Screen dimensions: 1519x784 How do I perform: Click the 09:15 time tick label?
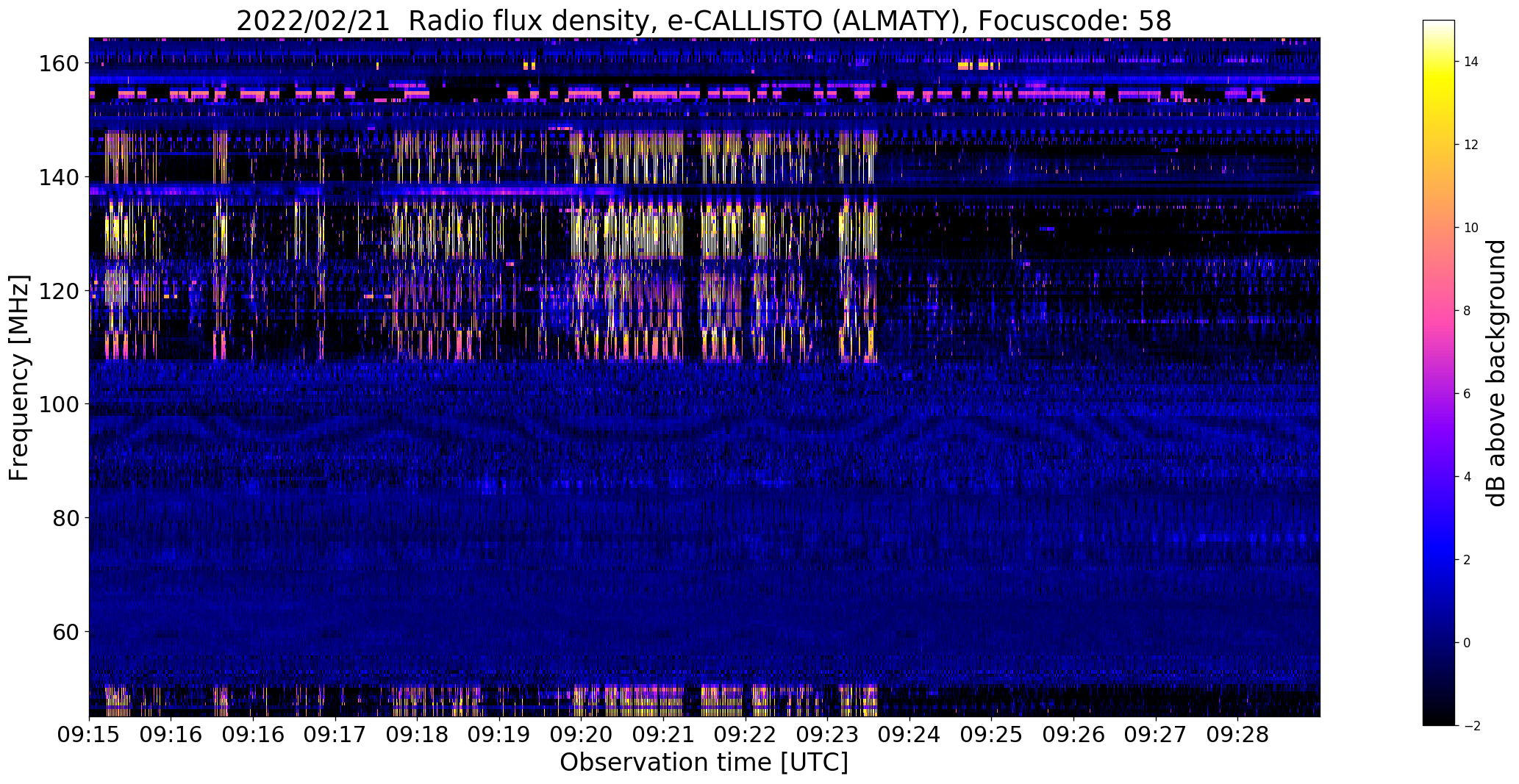pyautogui.click(x=89, y=735)
